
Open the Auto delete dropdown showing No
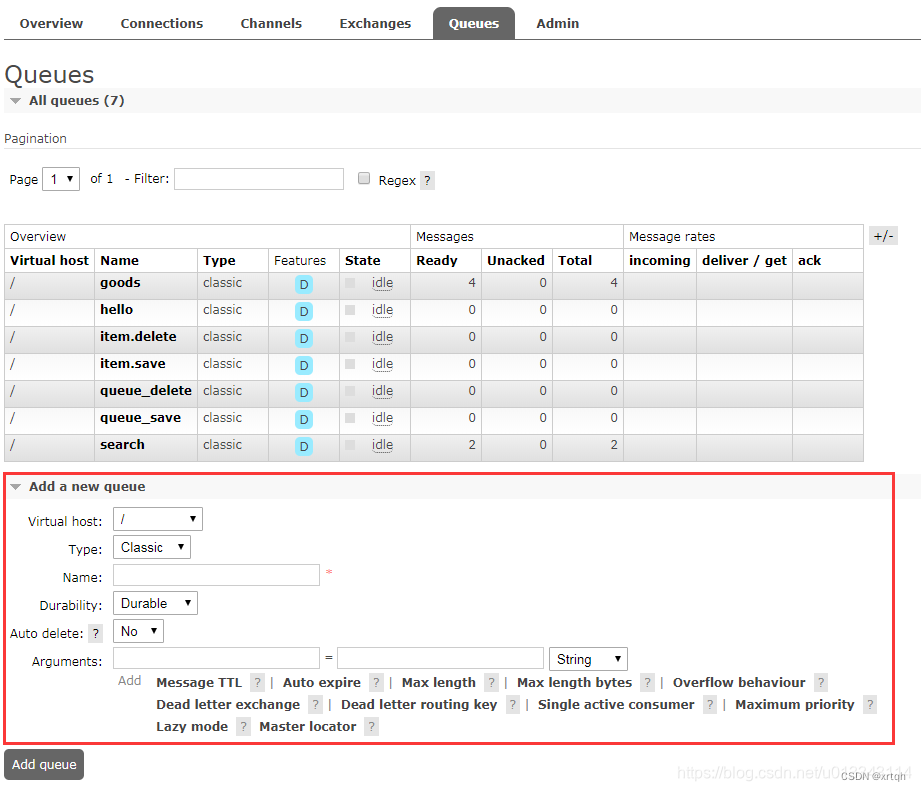click(x=139, y=631)
